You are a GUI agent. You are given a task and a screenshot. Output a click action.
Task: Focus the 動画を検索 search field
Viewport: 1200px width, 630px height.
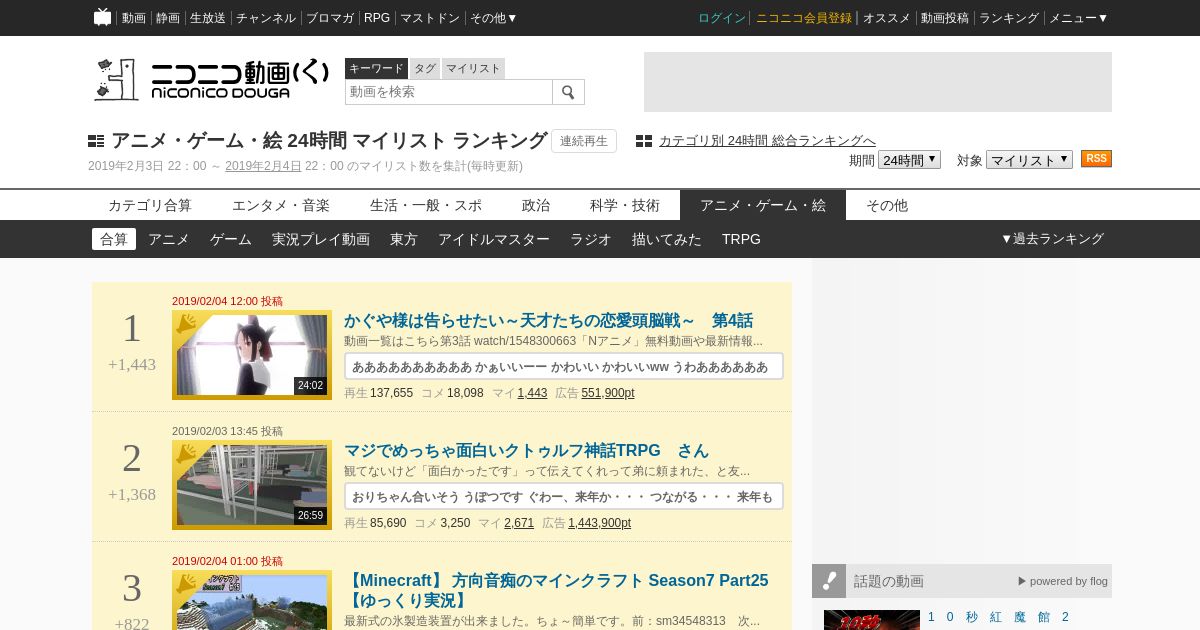coord(449,92)
